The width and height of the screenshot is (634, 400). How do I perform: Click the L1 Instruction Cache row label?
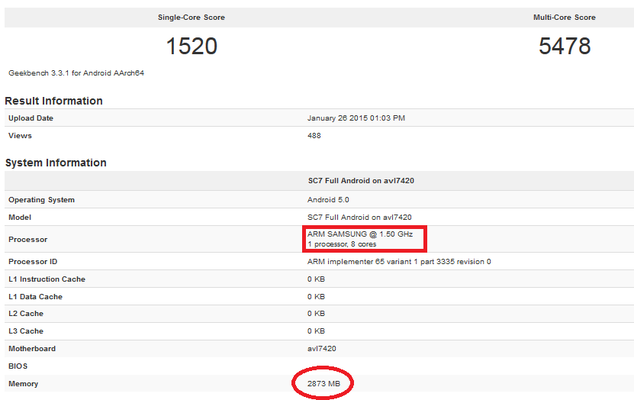click(x=47, y=279)
